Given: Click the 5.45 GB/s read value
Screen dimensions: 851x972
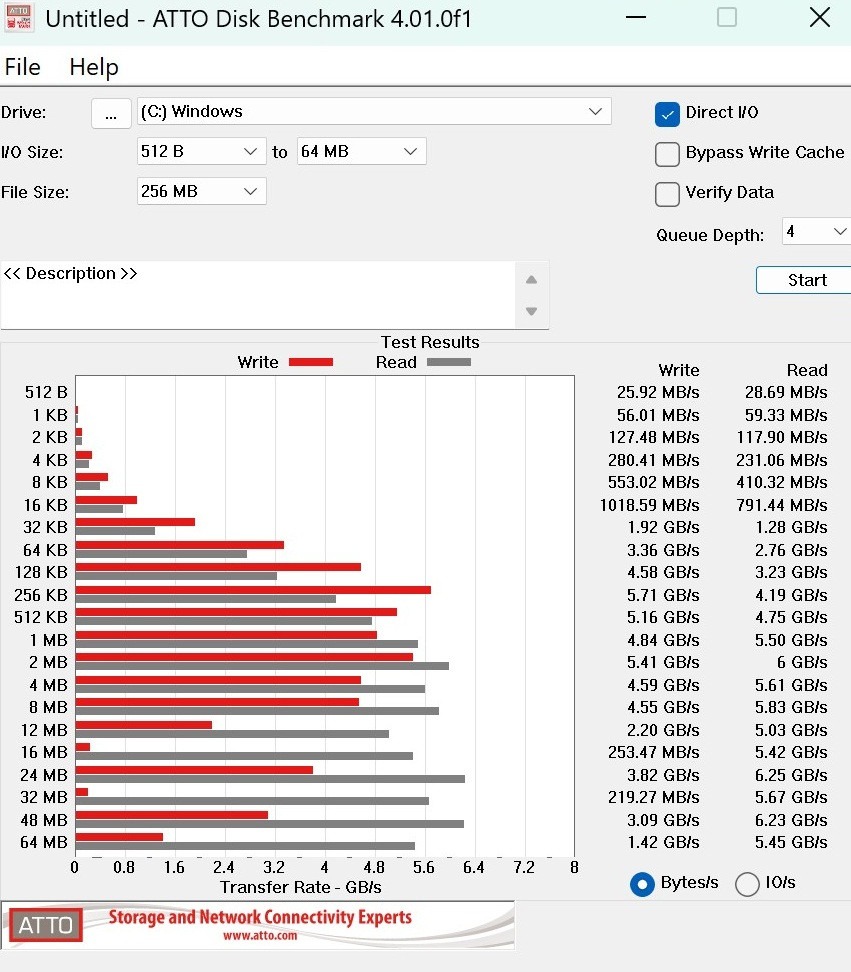Looking at the screenshot, I should pyautogui.click(x=791, y=842).
